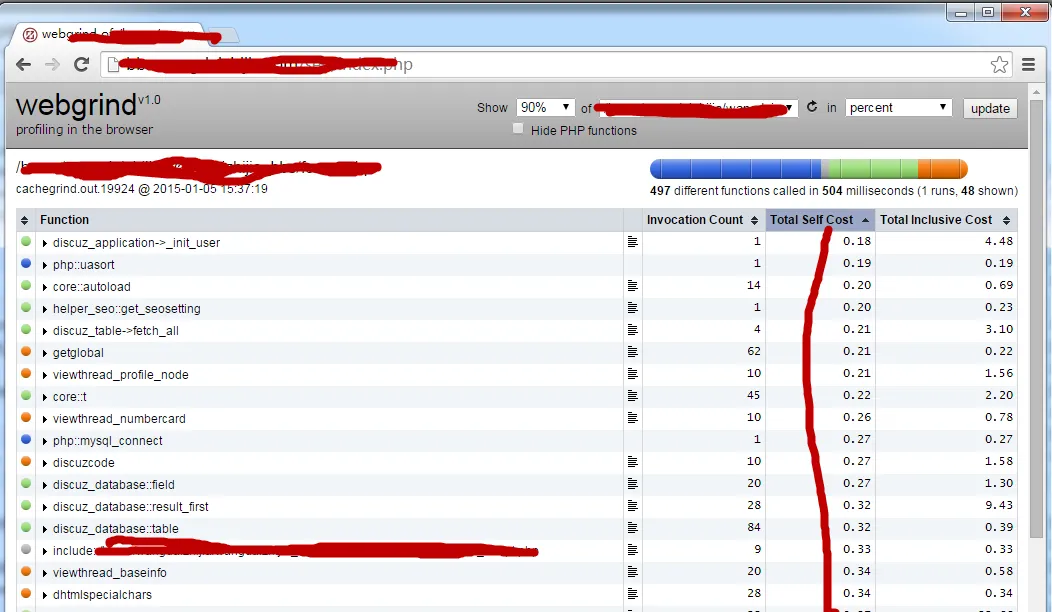Open source file icon for viewthread_profile_node
The height and width of the screenshot is (612, 1052).
click(x=632, y=374)
